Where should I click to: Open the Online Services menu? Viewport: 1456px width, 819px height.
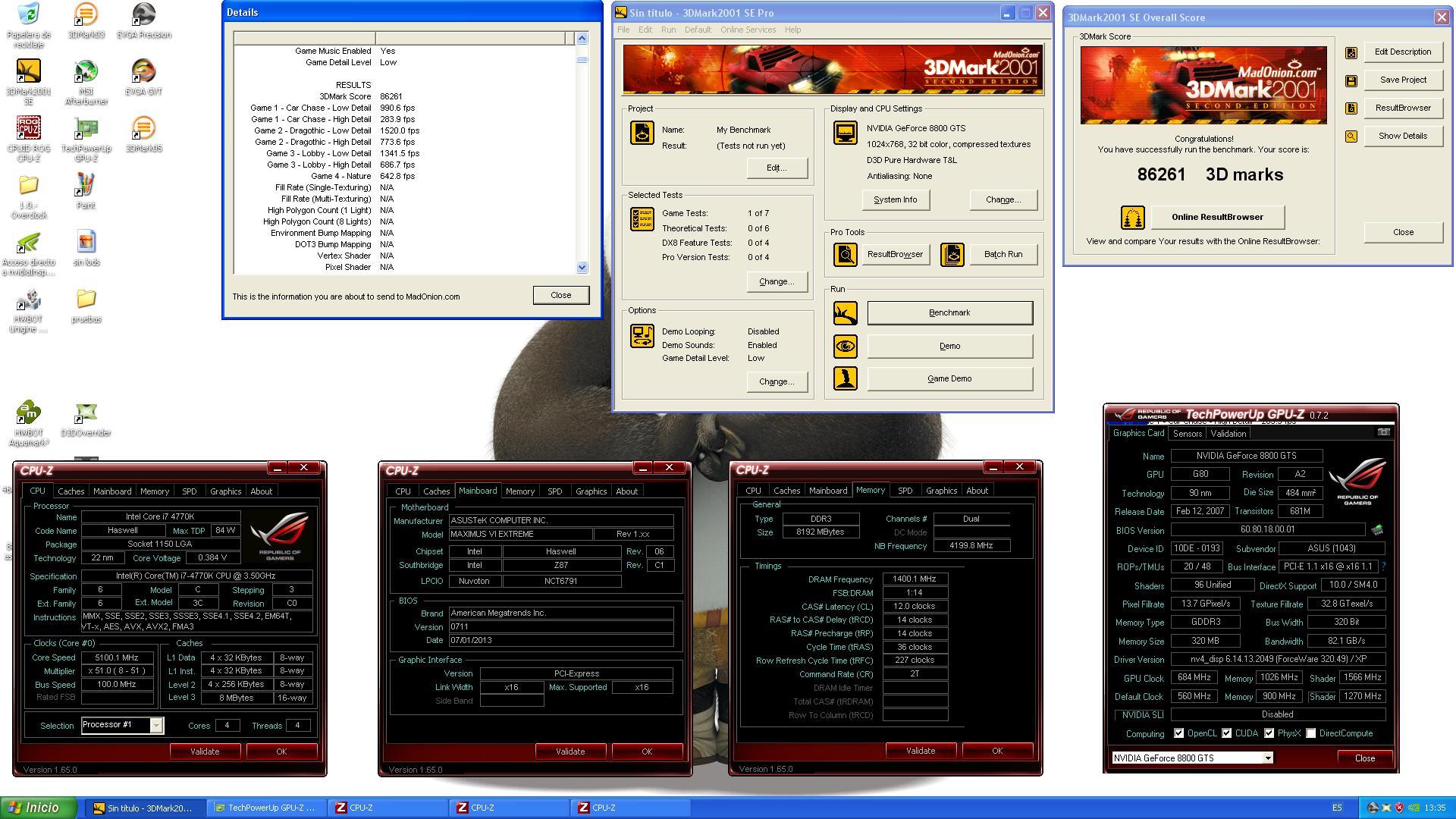(748, 30)
